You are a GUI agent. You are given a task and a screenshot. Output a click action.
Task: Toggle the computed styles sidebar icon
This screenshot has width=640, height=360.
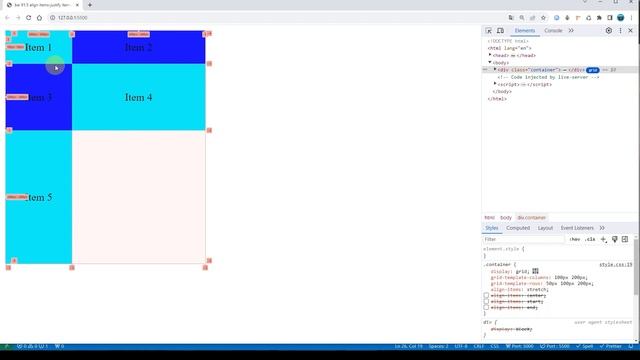click(x=625, y=239)
